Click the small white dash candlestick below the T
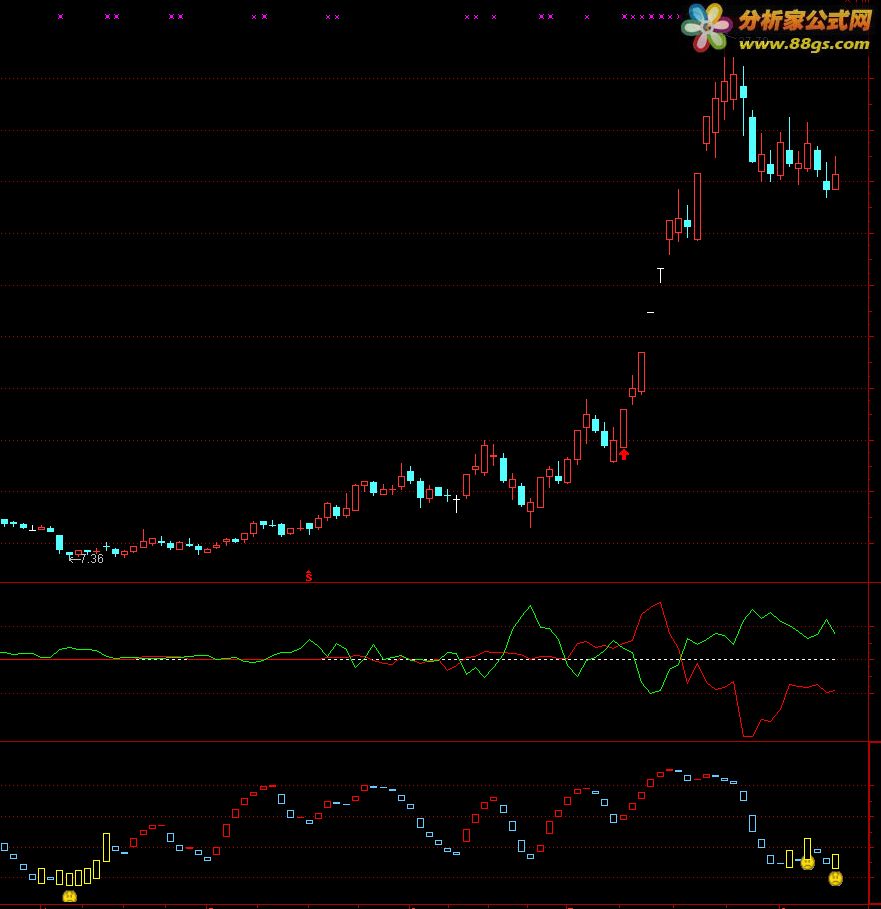The image size is (881, 909). coord(650,312)
